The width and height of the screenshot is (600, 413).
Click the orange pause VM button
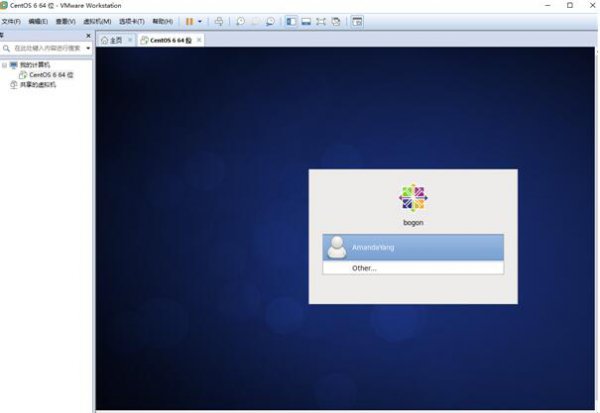pyautogui.click(x=189, y=21)
